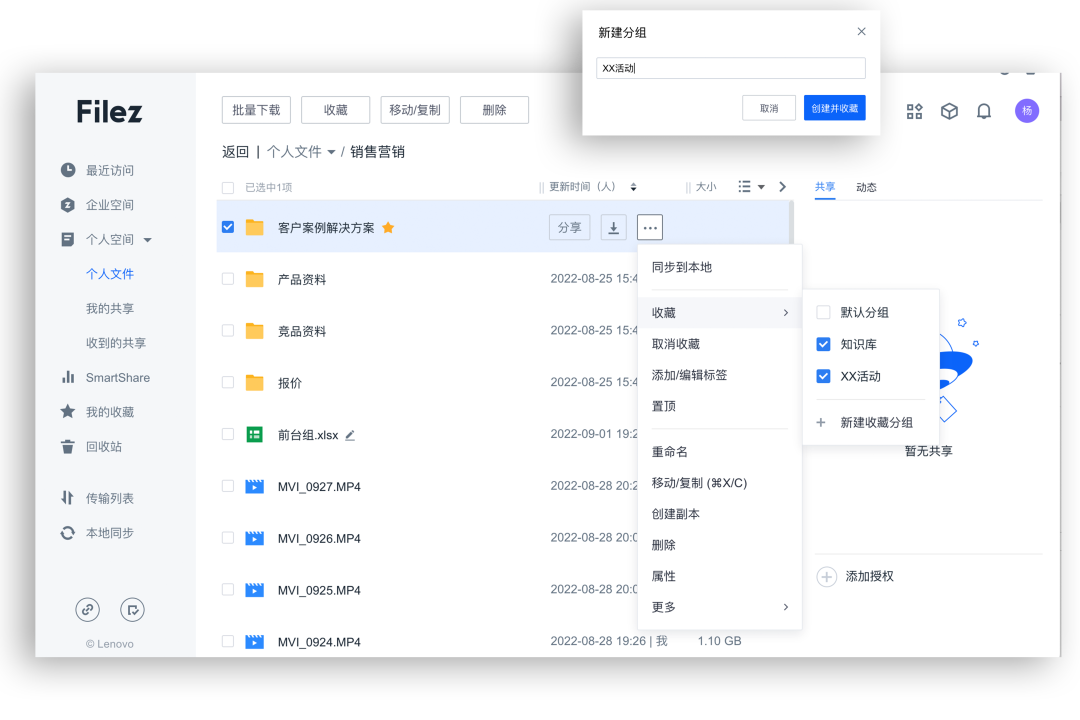Click the cube box icon in header

coord(949,111)
